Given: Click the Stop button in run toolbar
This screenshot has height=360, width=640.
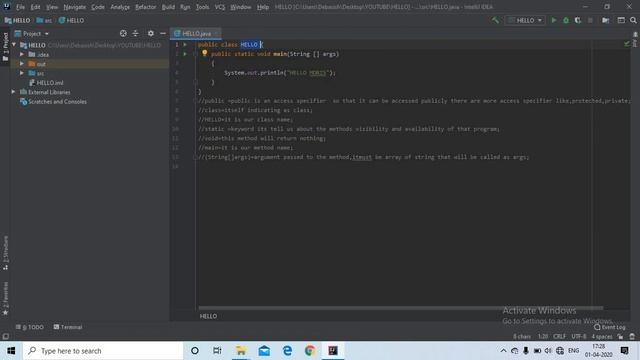Looking at the screenshot, I should 590,20.
